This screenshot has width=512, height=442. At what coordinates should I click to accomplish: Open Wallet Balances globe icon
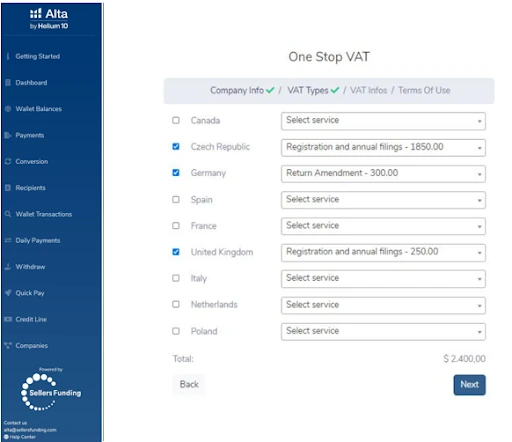(8, 109)
